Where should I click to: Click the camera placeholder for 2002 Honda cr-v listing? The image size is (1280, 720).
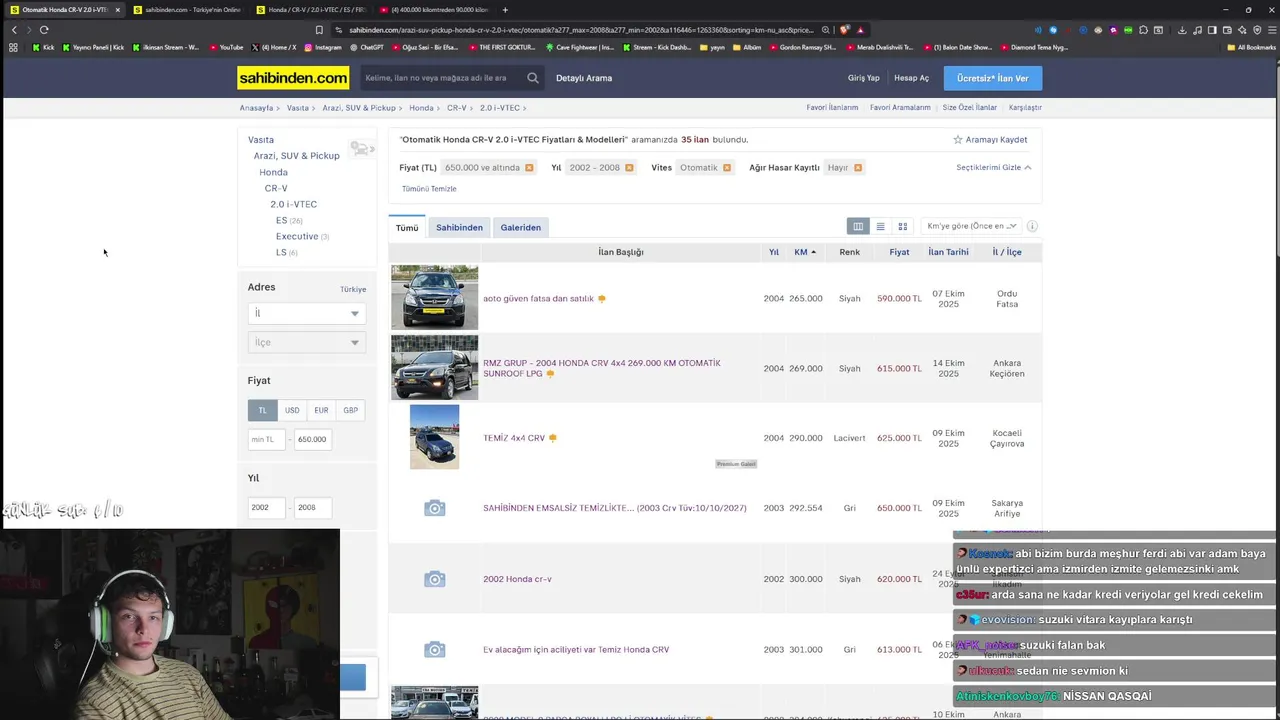pos(434,579)
